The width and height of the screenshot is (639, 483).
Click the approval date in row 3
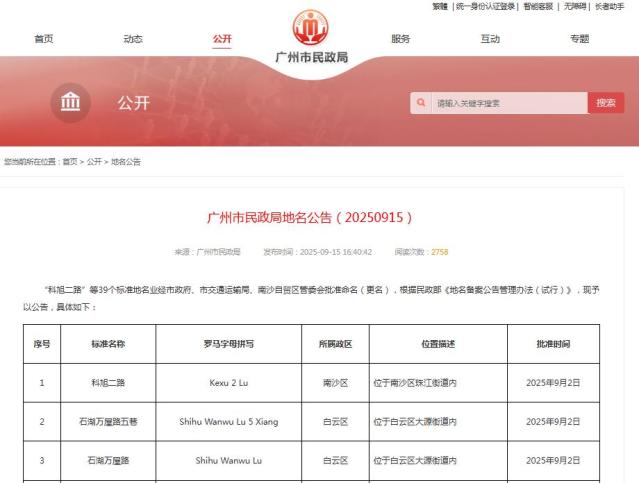pos(553,461)
